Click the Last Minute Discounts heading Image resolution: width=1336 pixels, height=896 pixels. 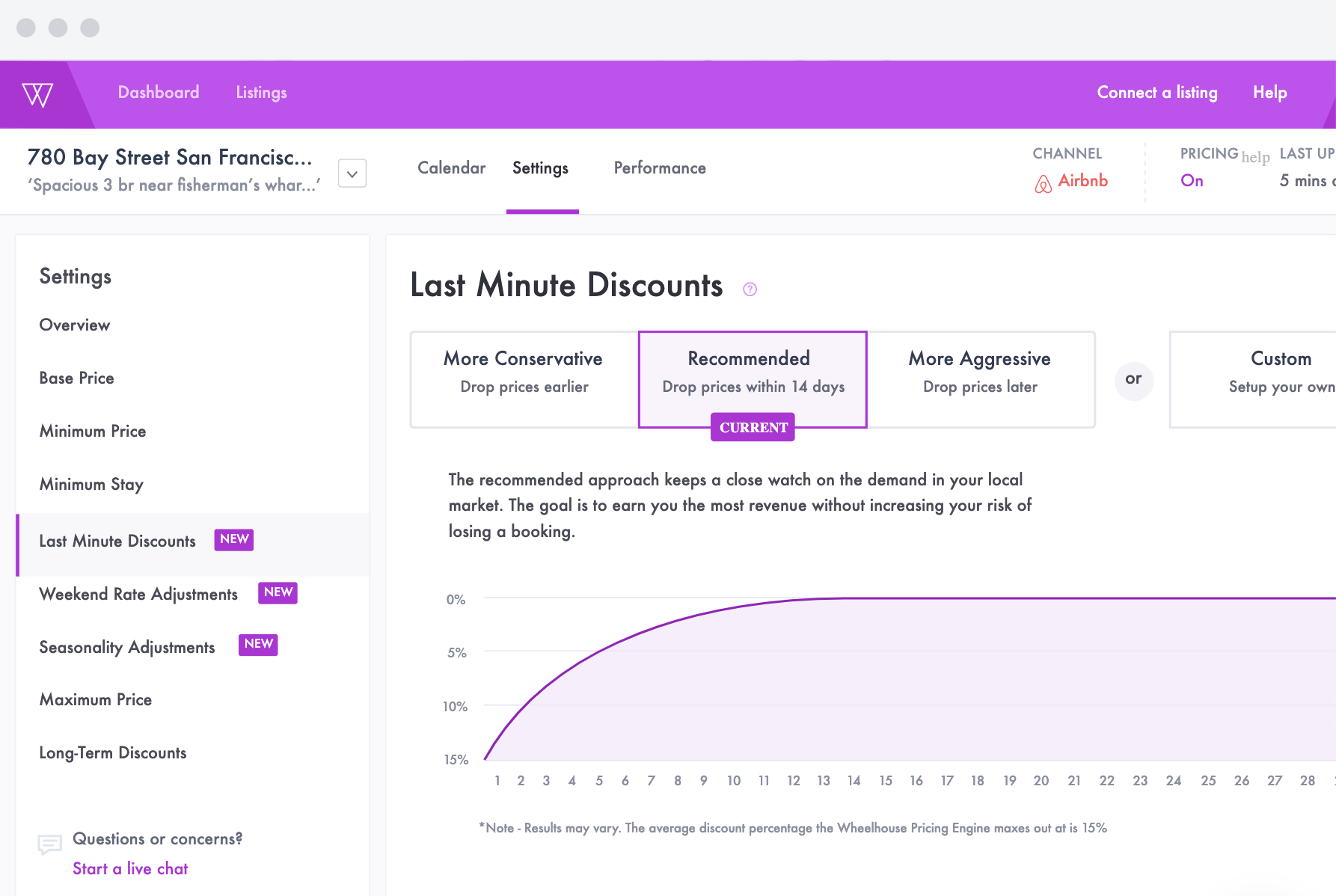pyautogui.click(x=567, y=286)
